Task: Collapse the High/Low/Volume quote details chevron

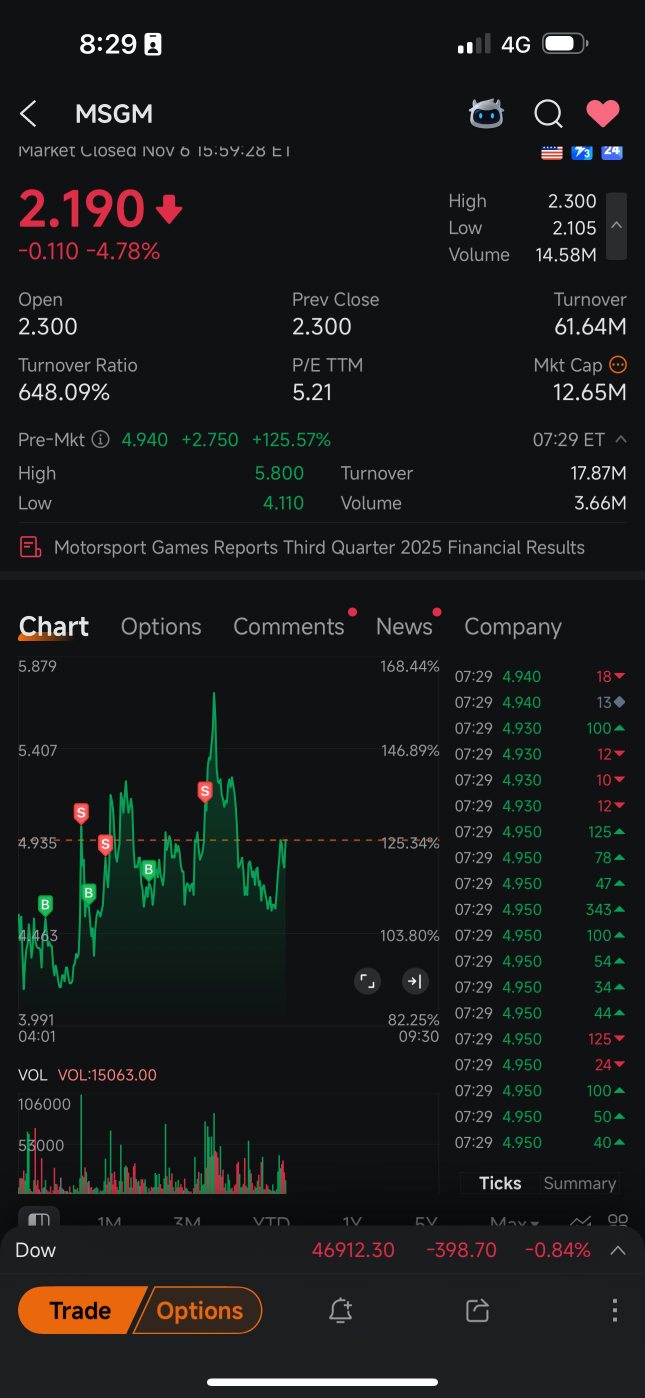Action: pos(617,226)
